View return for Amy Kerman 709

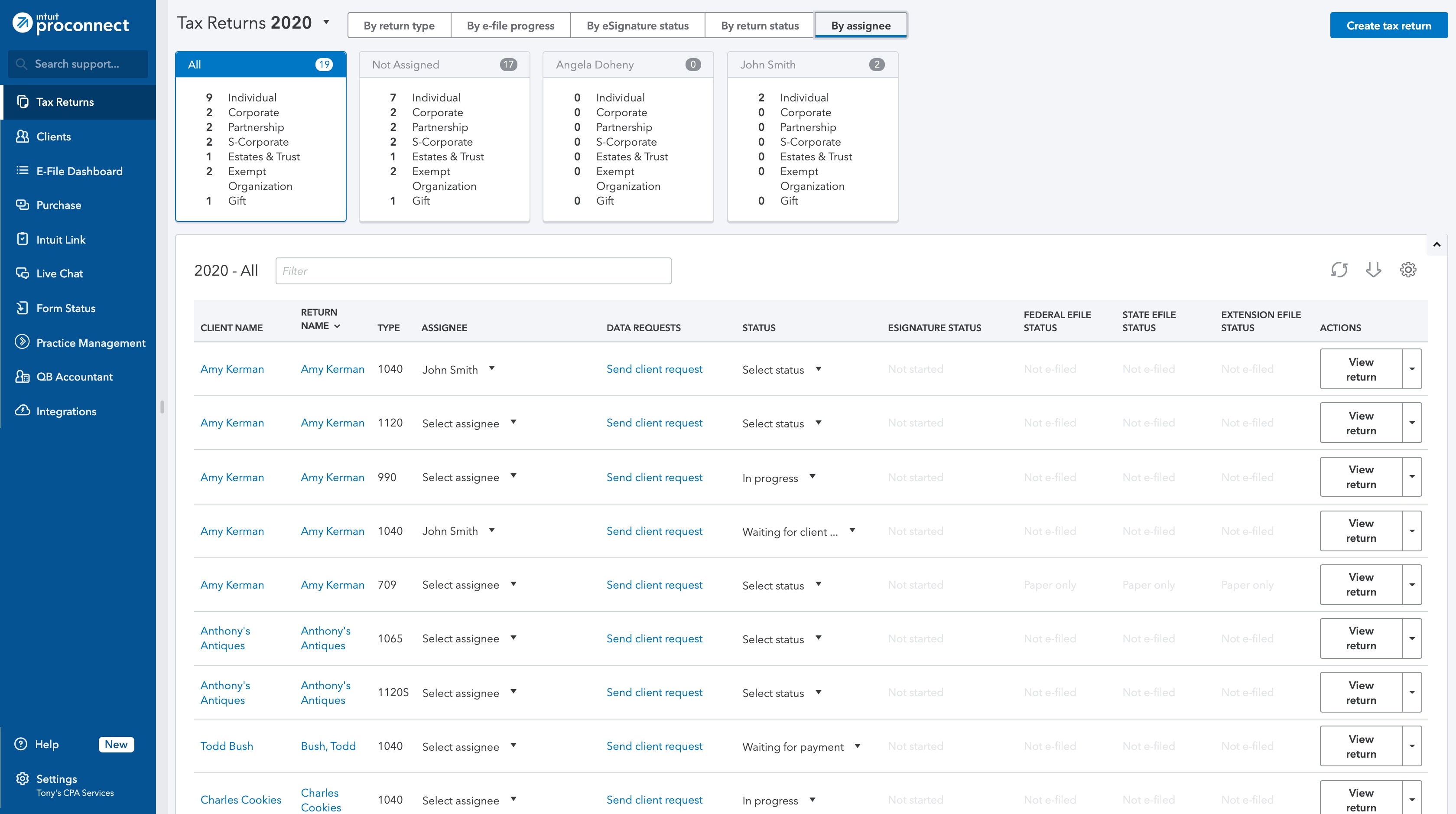1361,585
